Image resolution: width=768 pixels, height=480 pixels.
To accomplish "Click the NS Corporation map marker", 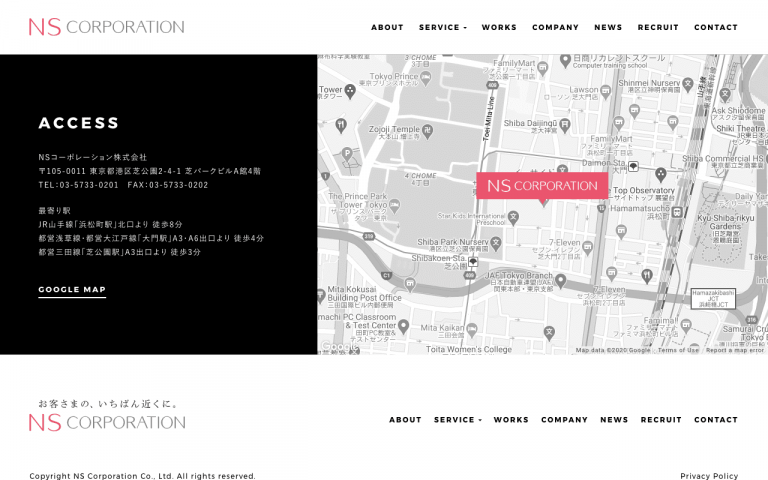I will 542,186.
